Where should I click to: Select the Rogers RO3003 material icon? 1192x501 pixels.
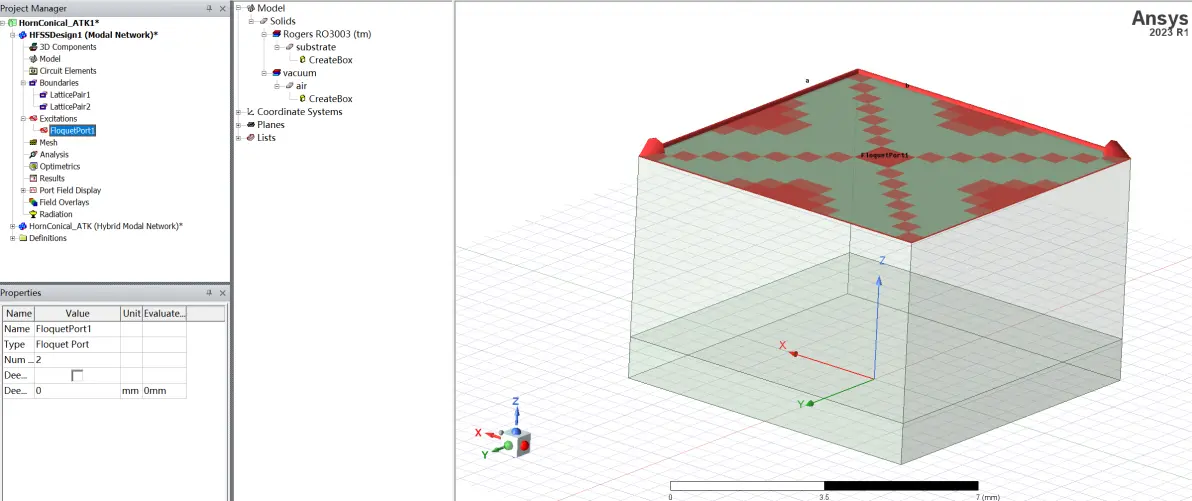click(276, 34)
